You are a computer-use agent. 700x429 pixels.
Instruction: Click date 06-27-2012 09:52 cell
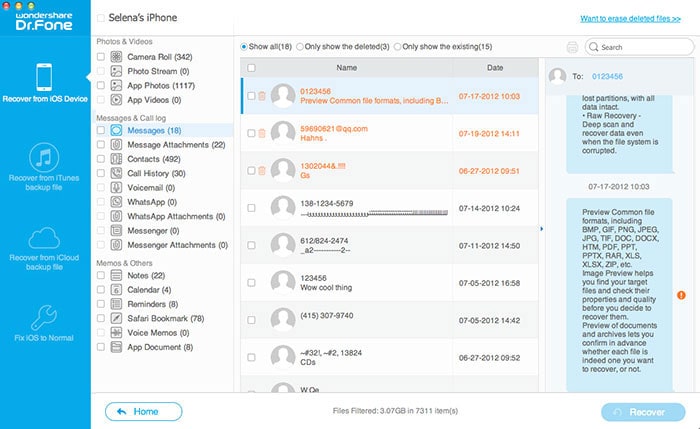(x=489, y=358)
